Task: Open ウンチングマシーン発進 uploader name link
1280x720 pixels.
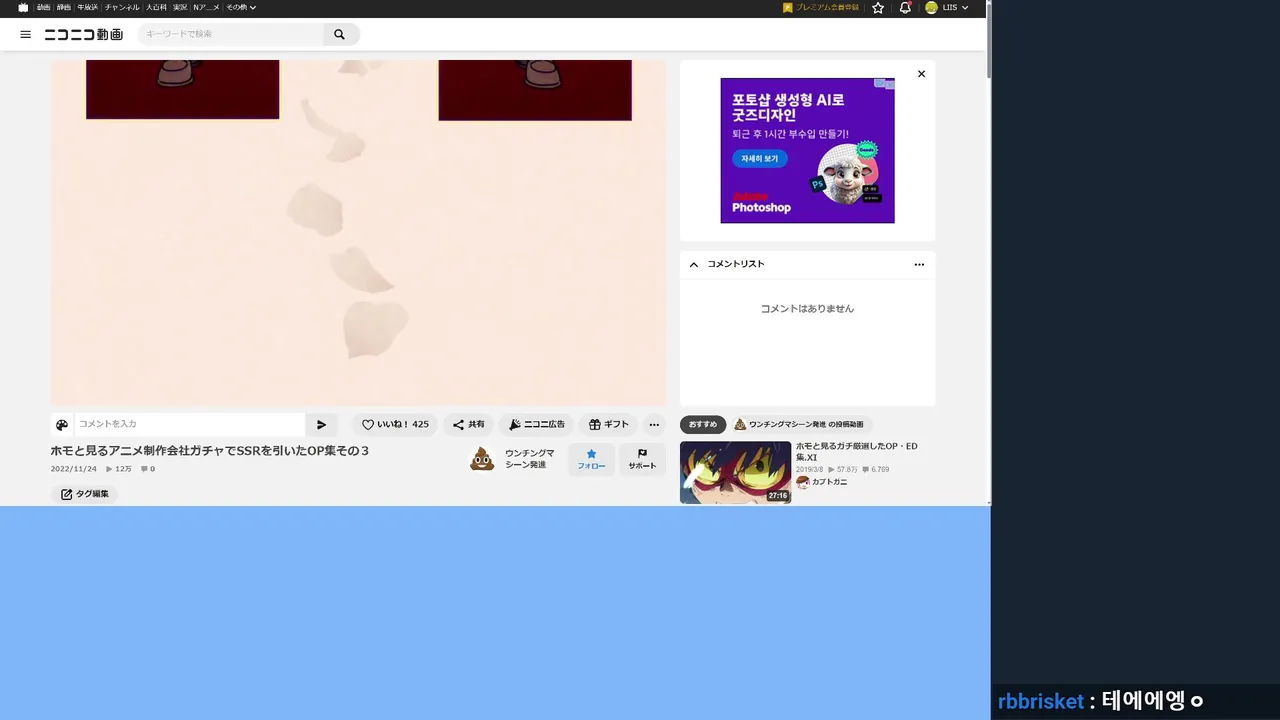Action: pos(529,459)
